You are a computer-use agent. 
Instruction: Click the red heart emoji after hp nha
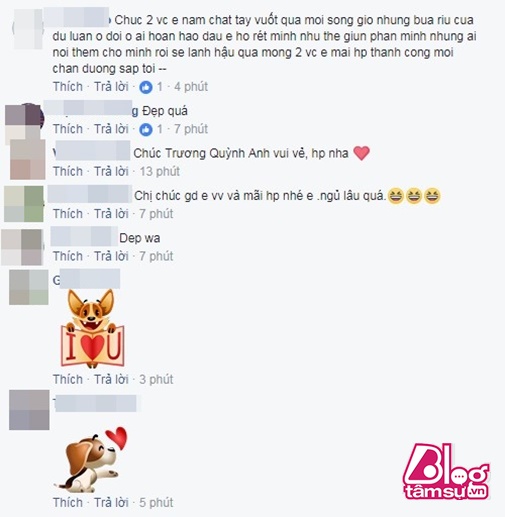[361, 153]
